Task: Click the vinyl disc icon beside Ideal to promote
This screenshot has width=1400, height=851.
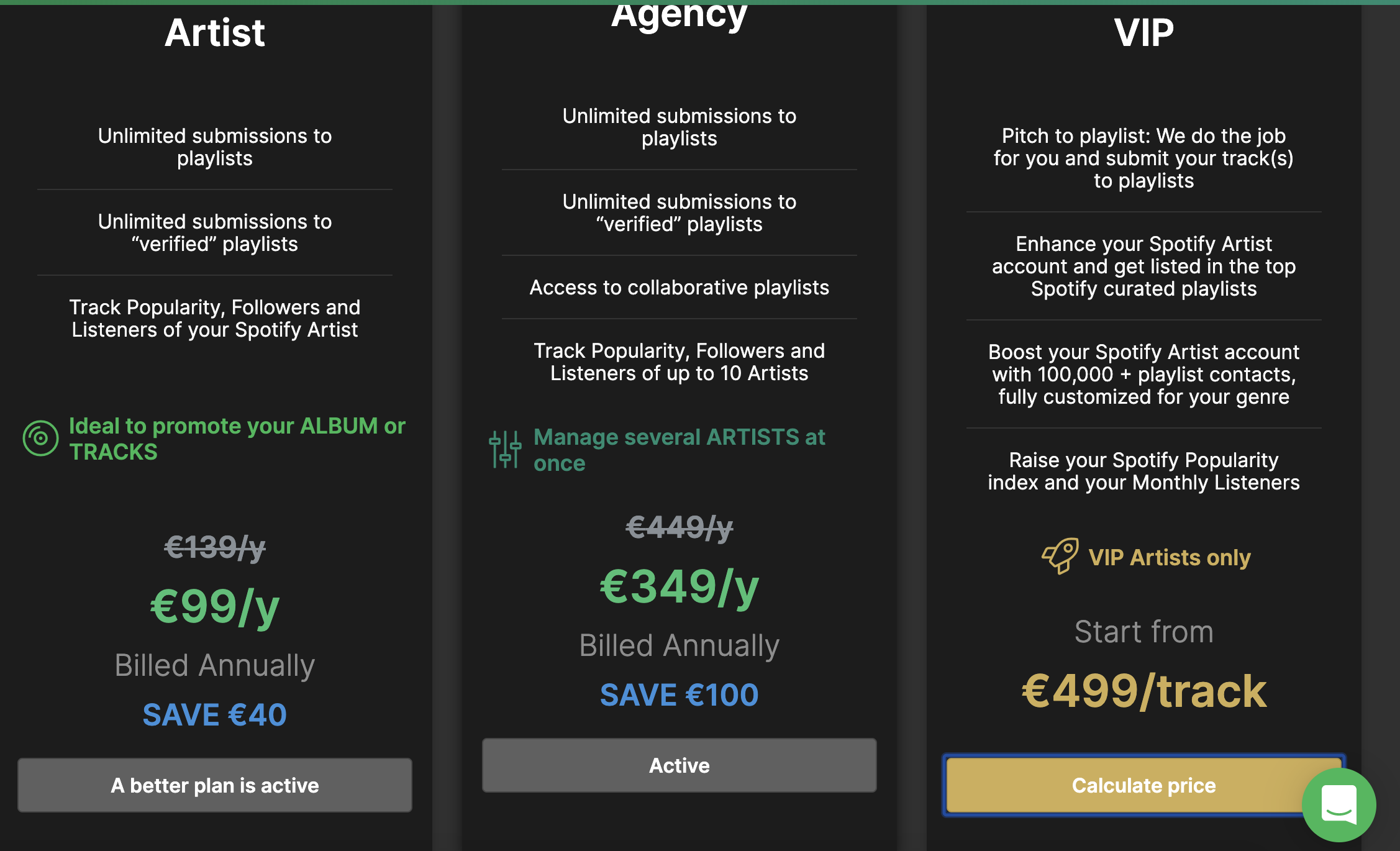Action: click(x=40, y=439)
